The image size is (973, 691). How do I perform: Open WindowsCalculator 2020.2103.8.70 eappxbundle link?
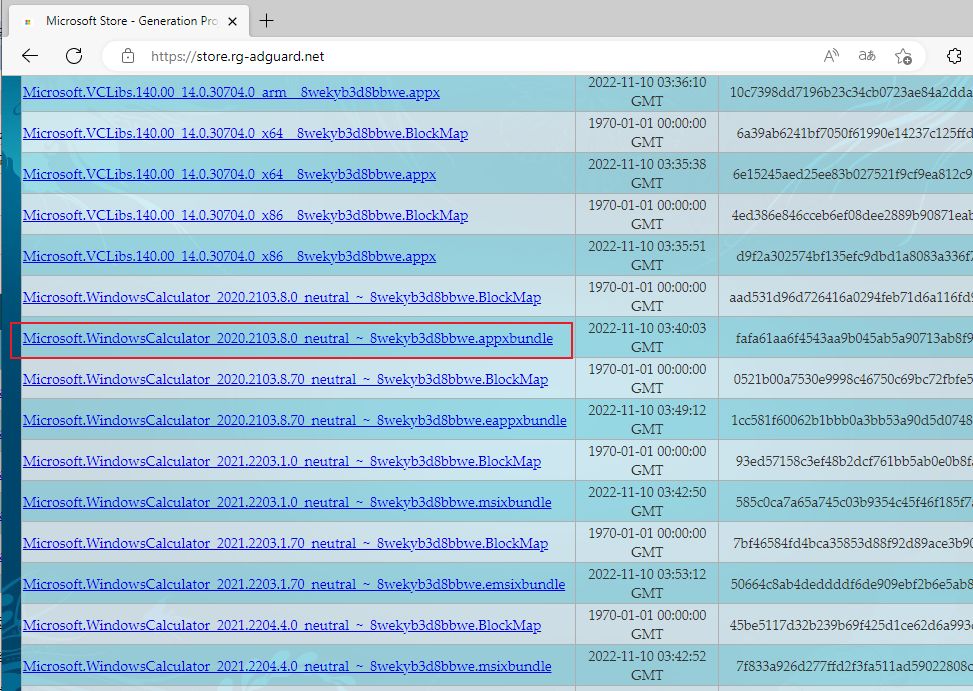point(294,420)
